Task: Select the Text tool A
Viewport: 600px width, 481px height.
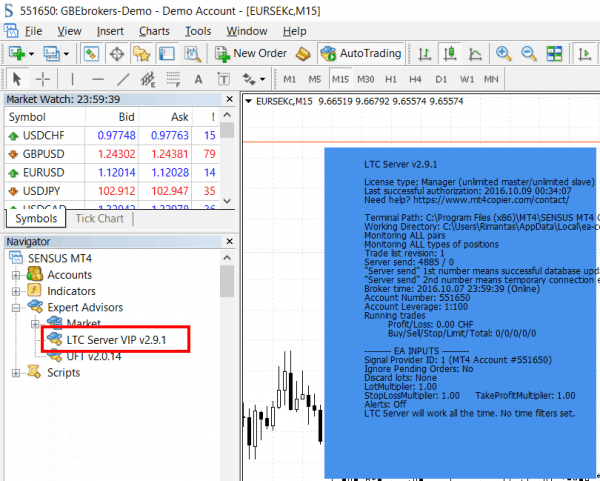Action: (198, 79)
